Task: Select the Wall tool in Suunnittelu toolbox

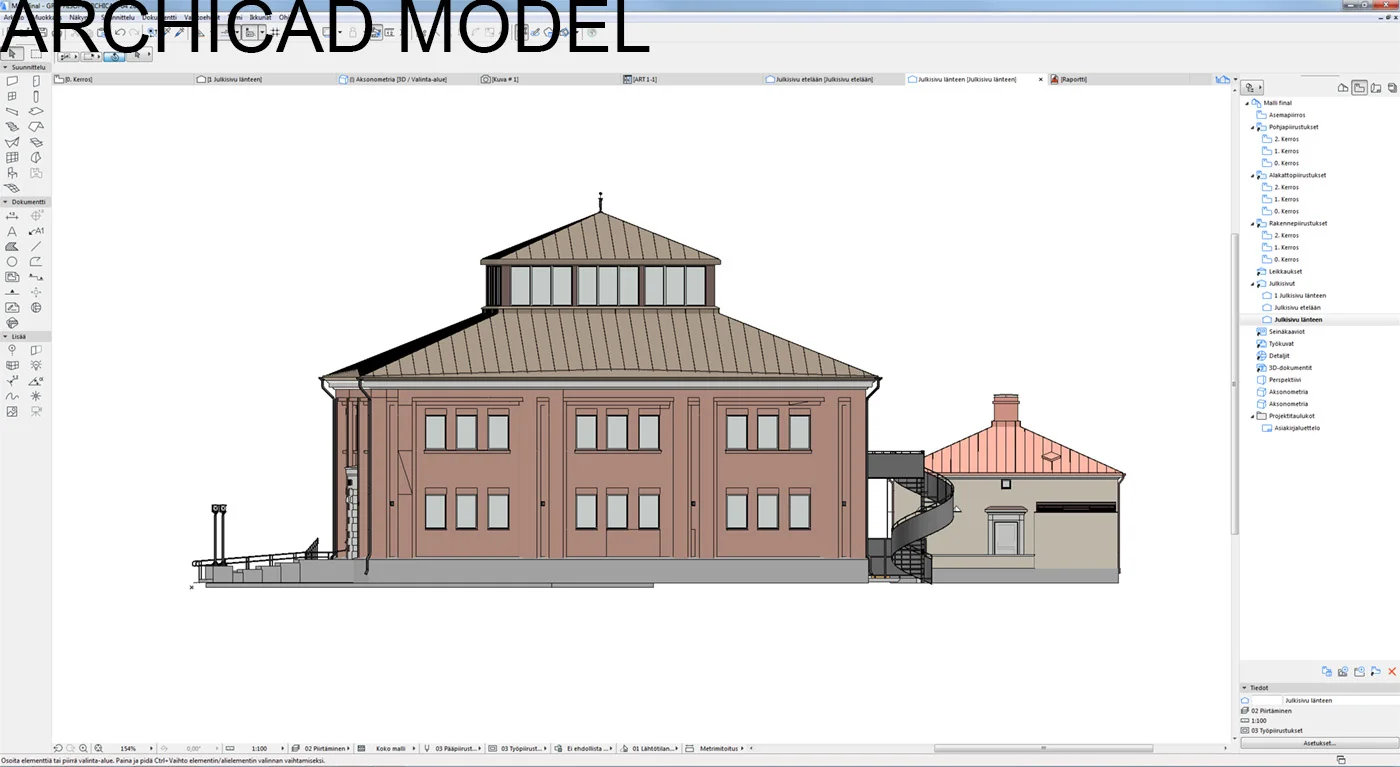Action: tap(12, 81)
